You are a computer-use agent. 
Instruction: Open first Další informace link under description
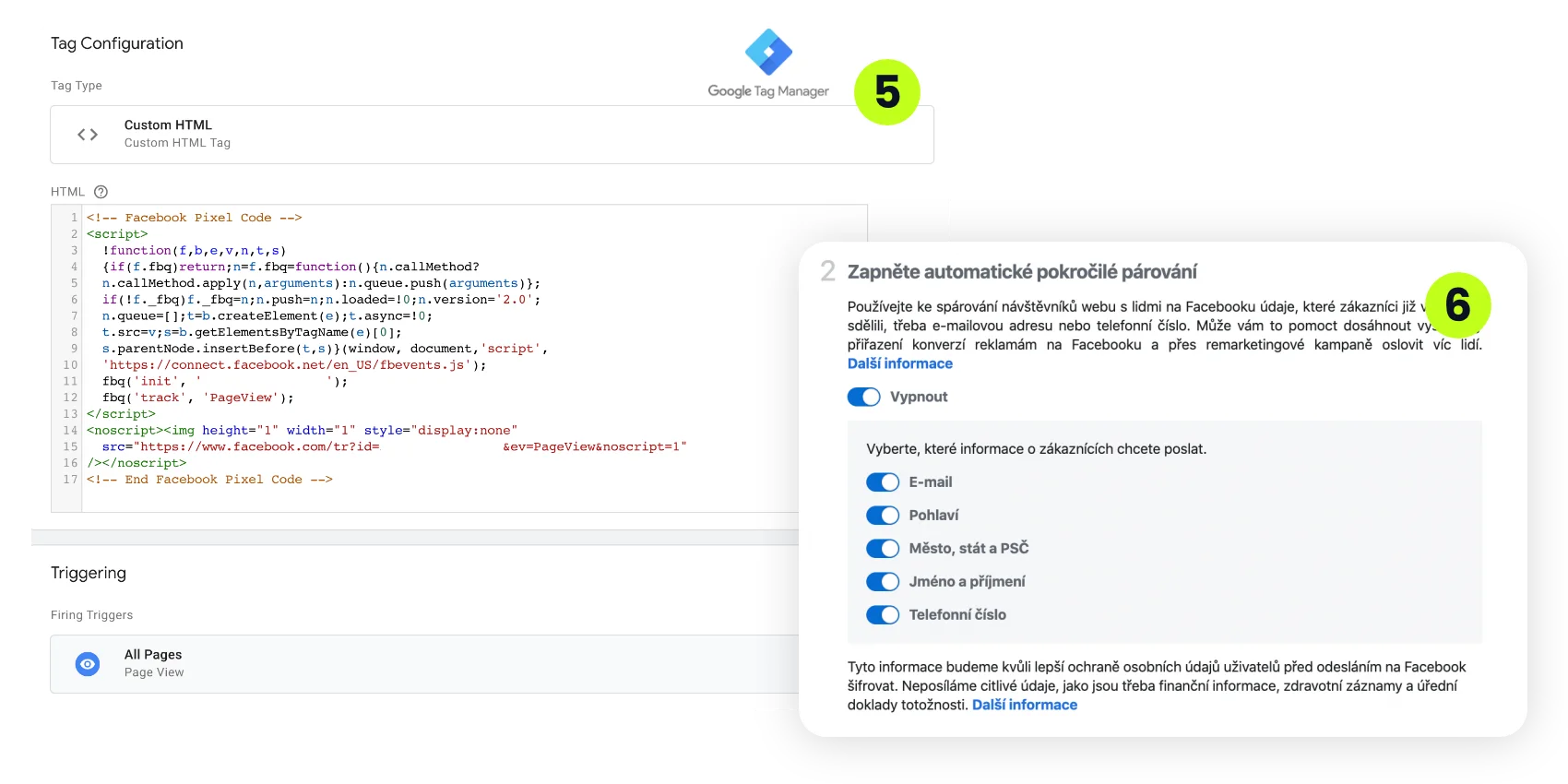pyautogui.click(x=900, y=363)
